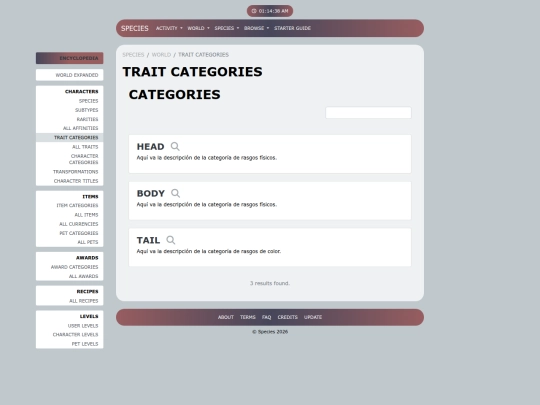Click the '© Species 2026' copyright text

point(270,332)
